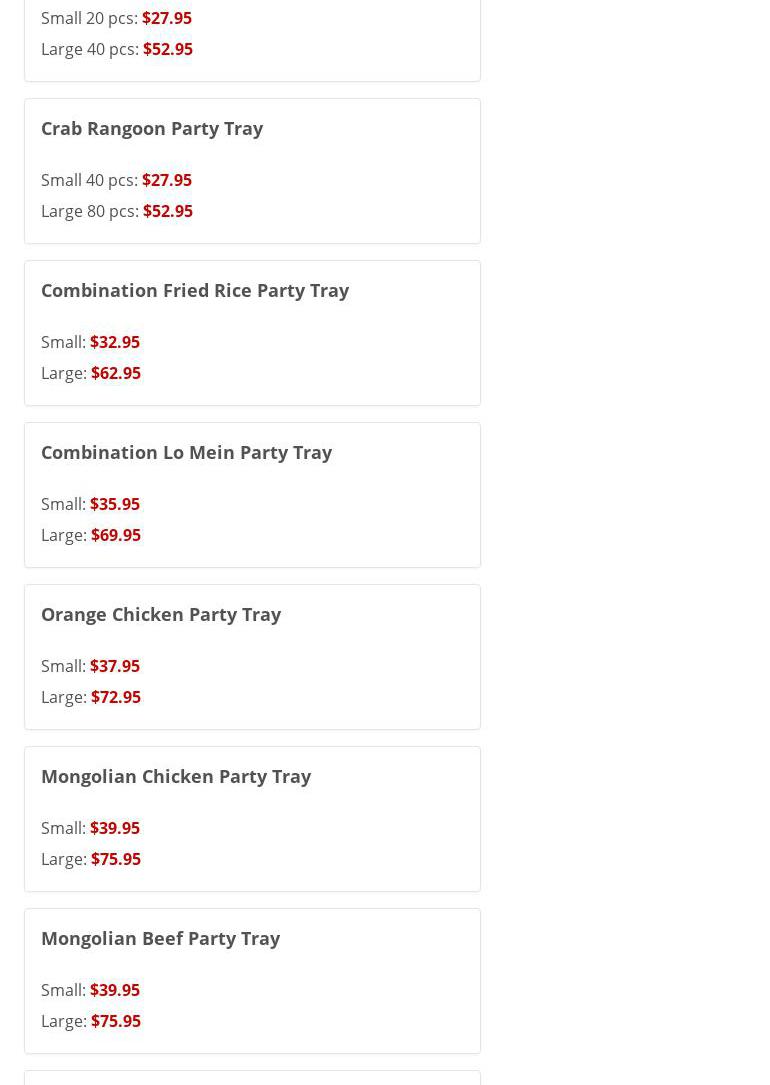Open Combination Lo Mein Party Tray
Viewport: 770px width, 1085px height.
click(x=186, y=452)
